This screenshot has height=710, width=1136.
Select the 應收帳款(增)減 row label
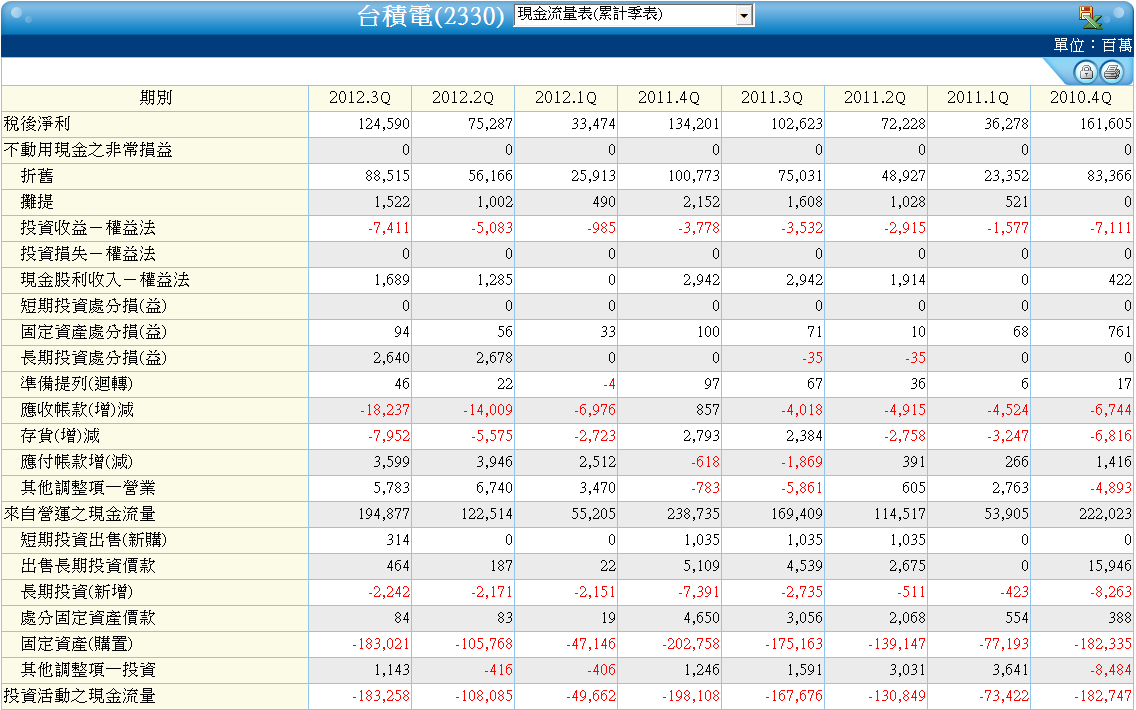click(x=77, y=410)
